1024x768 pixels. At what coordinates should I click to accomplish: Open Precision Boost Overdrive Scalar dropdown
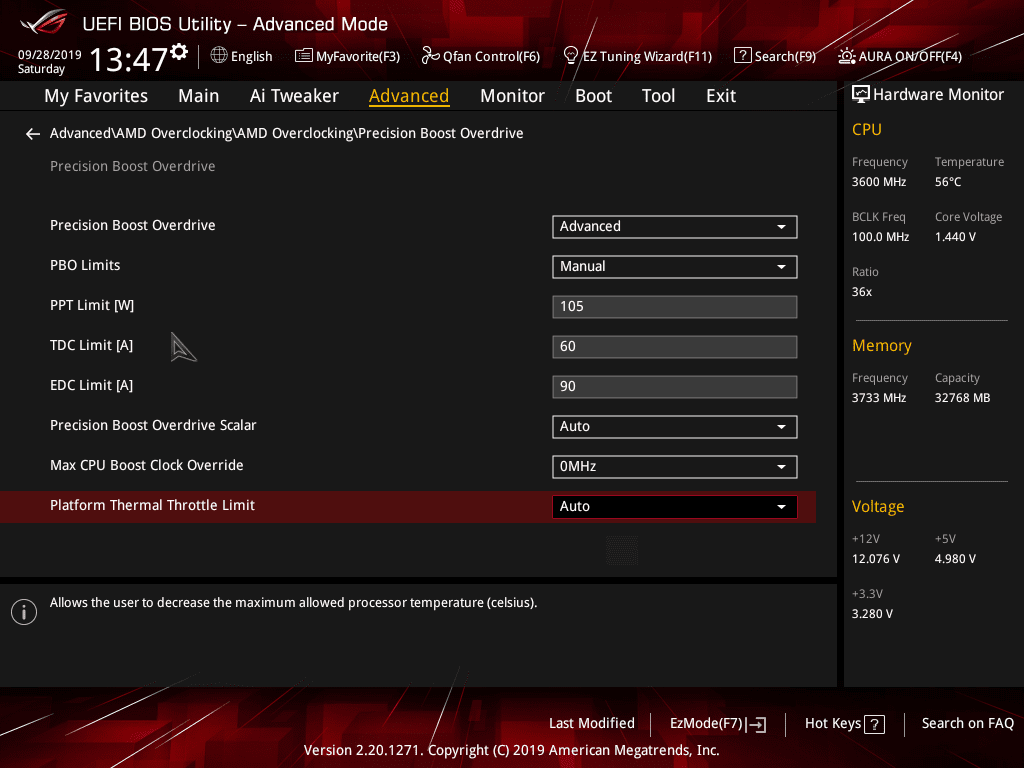[675, 426]
